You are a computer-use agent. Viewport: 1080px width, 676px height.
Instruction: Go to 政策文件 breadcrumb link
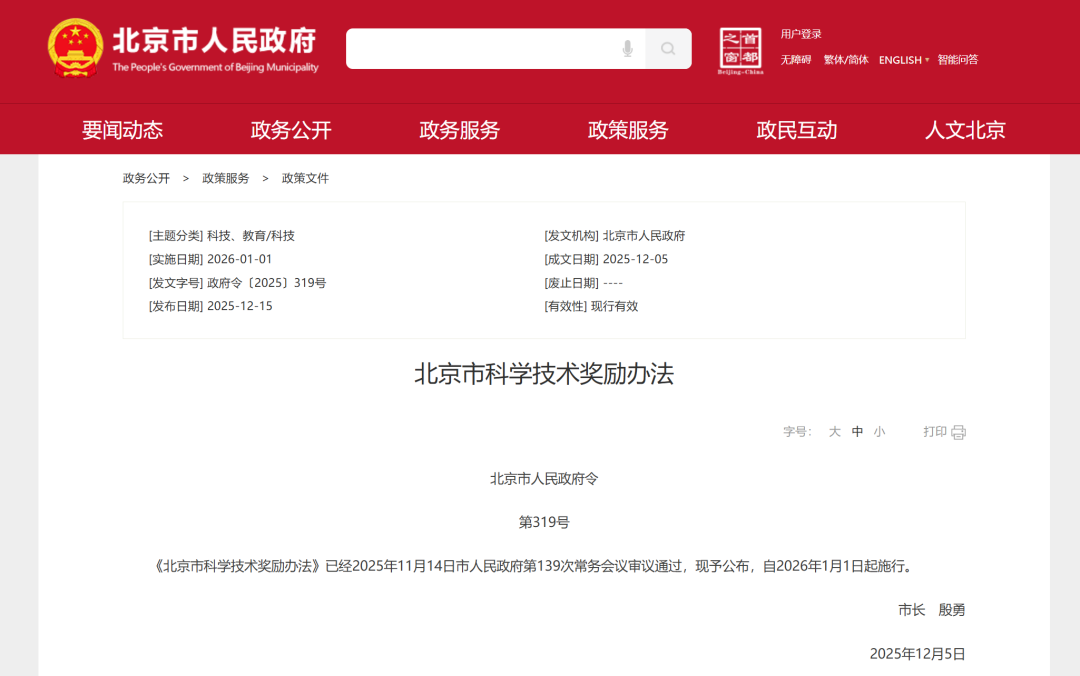pyautogui.click(x=305, y=178)
